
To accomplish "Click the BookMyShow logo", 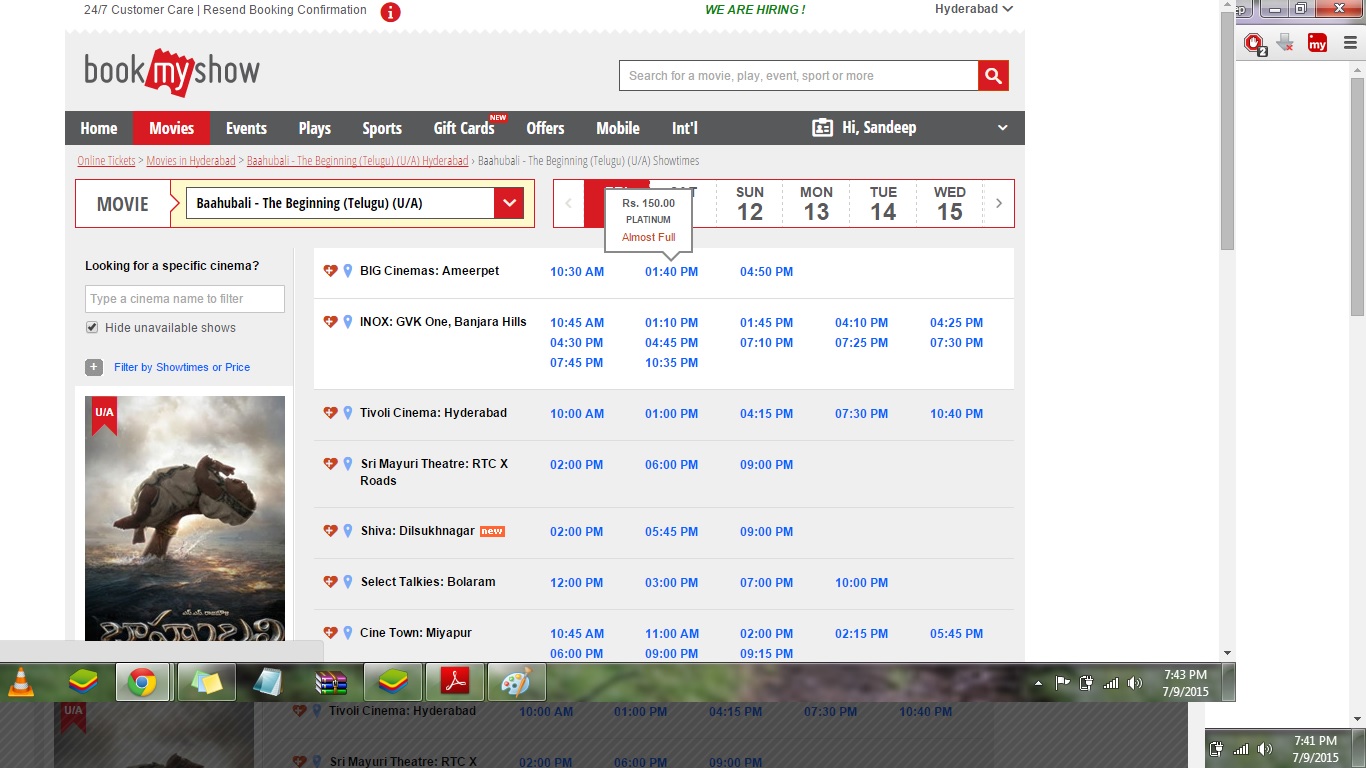I will click(172, 72).
